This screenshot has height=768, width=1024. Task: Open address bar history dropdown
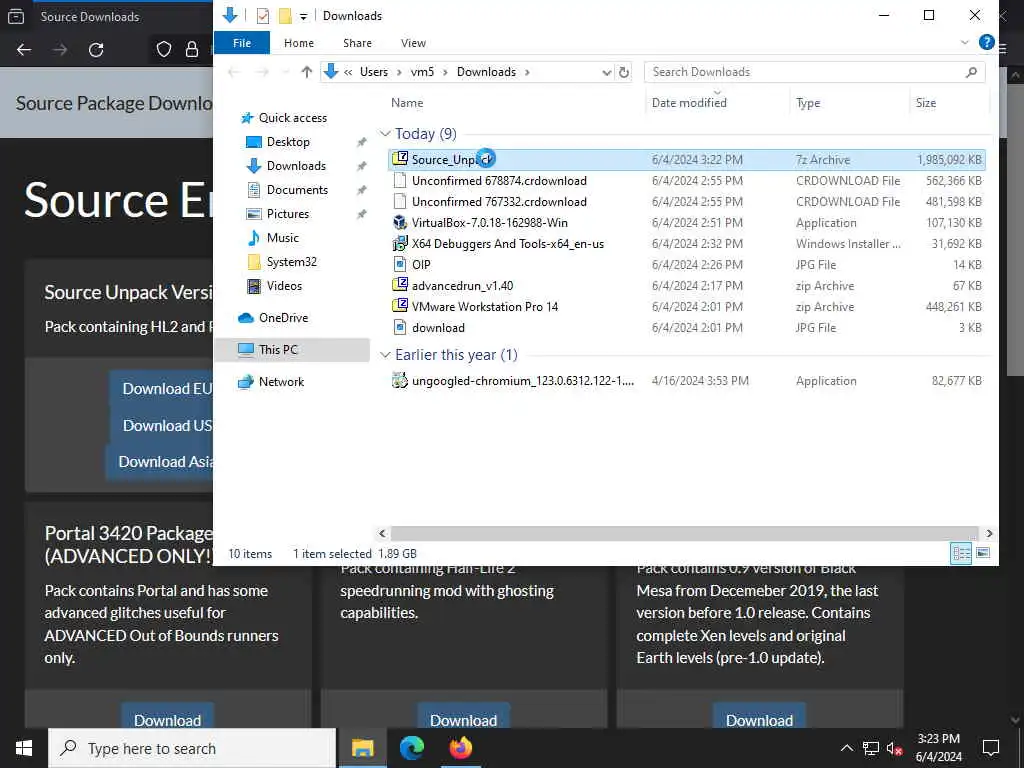607,72
